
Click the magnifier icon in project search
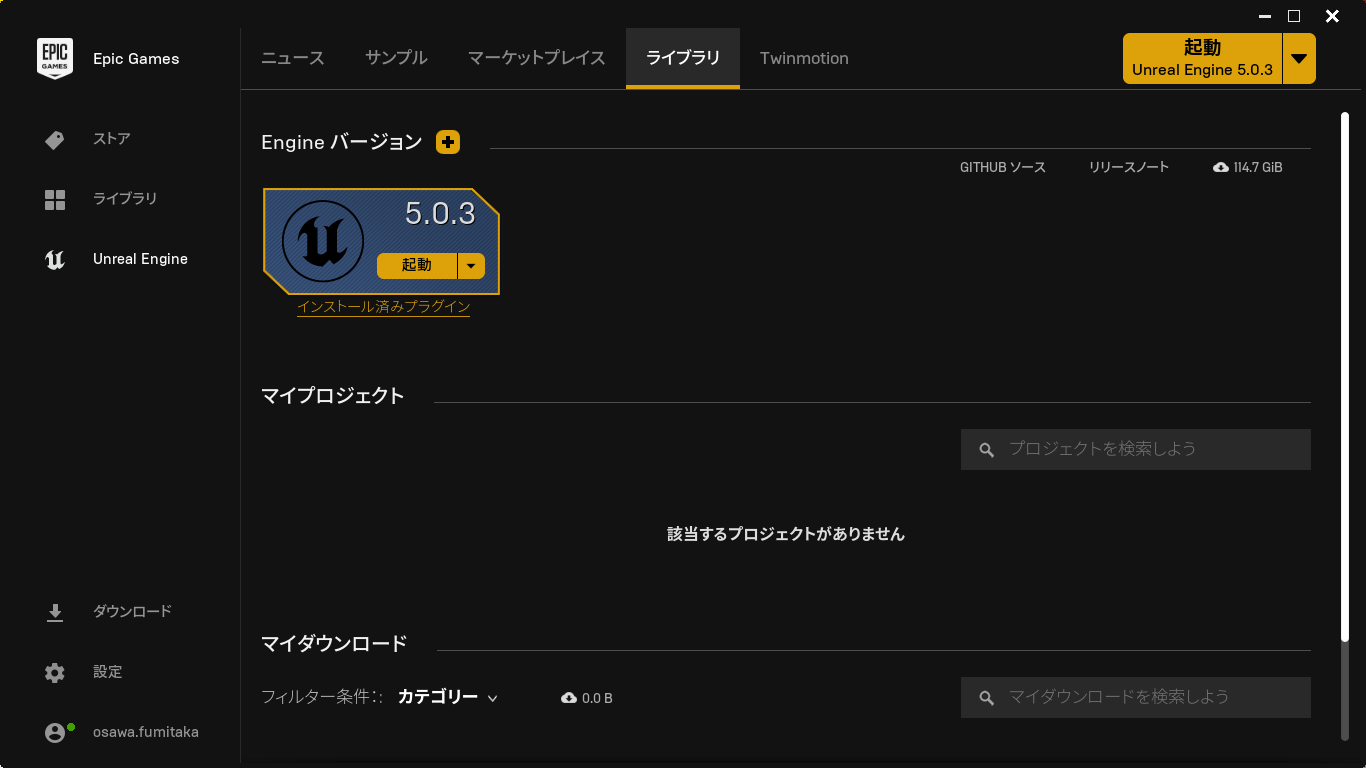pos(986,450)
